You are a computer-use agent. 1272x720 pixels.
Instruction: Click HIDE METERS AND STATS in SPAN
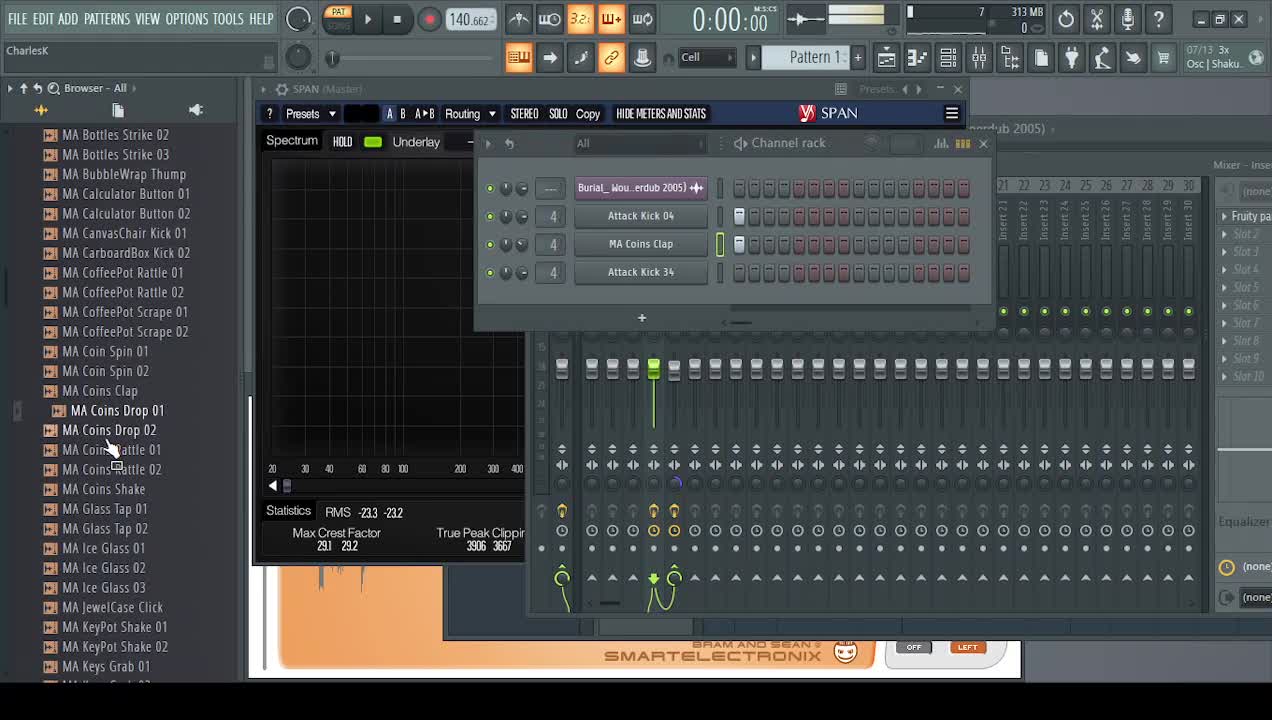(661, 114)
